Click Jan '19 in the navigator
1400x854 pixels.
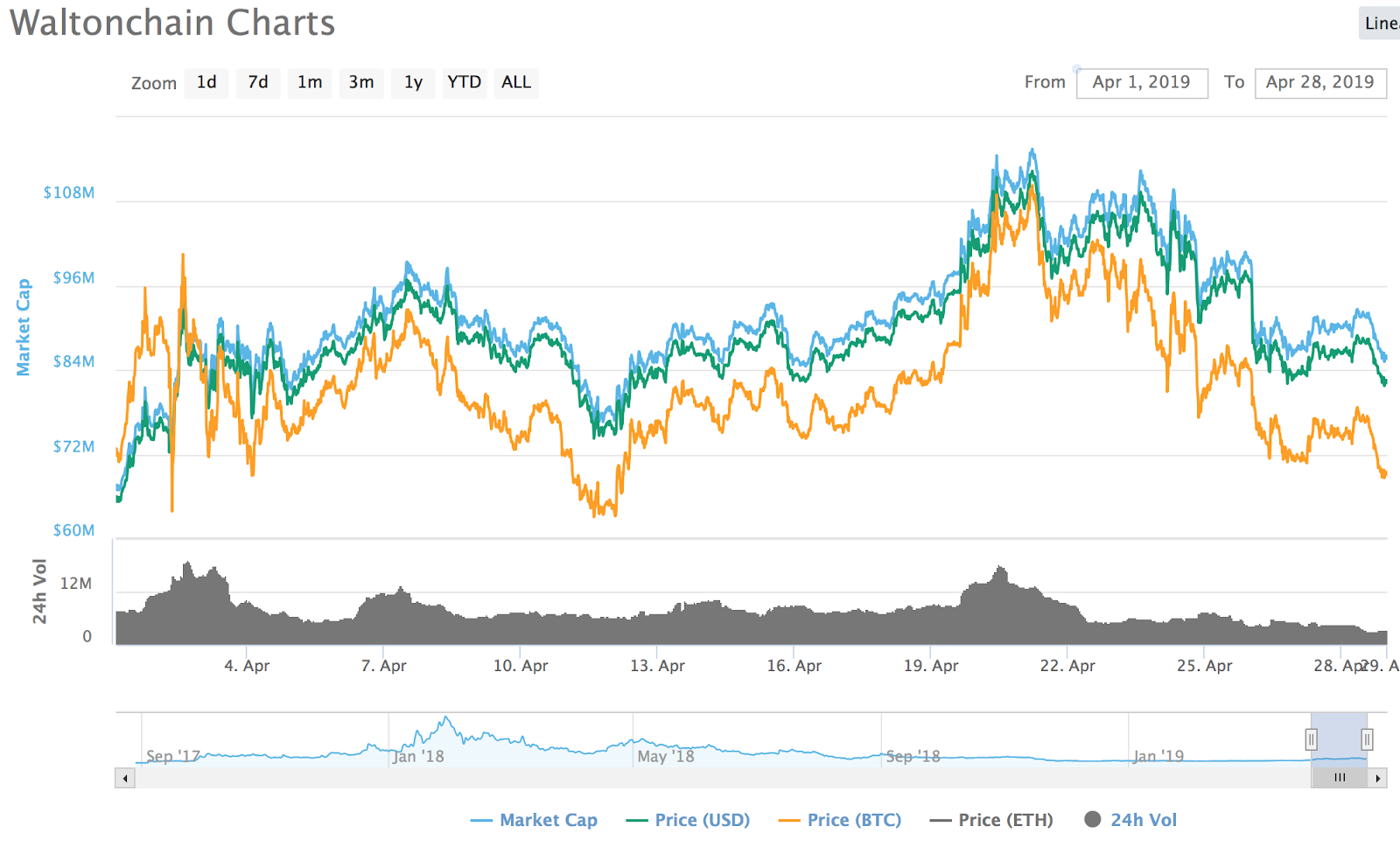pos(1158,757)
